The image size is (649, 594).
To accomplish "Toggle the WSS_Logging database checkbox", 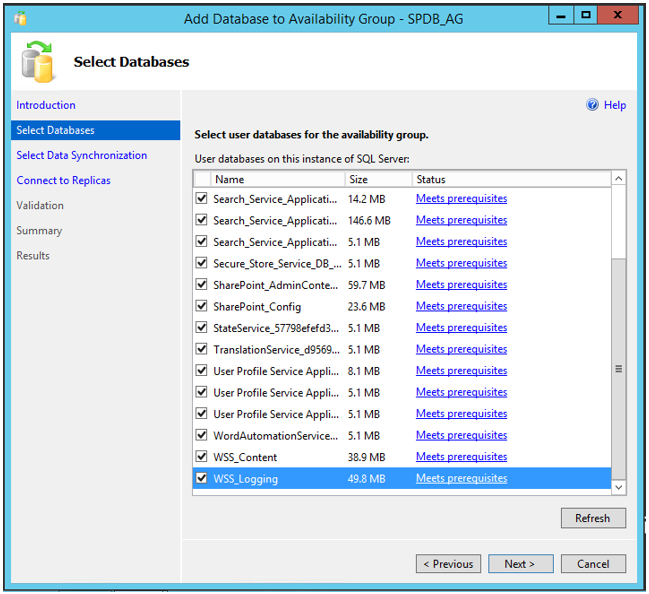I will click(x=202, y=478).
